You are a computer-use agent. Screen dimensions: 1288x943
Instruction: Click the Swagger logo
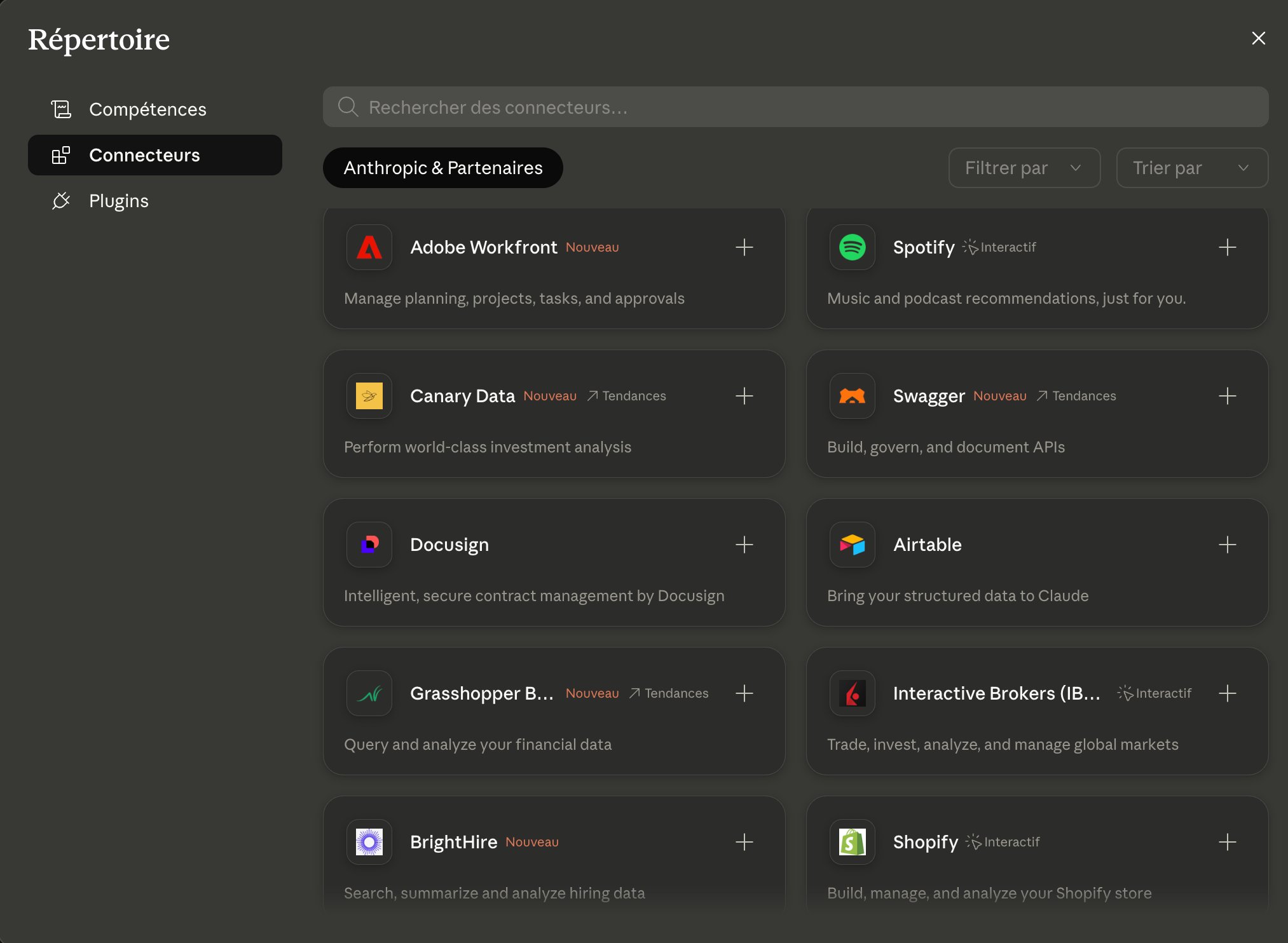click(x=853, y=396)
